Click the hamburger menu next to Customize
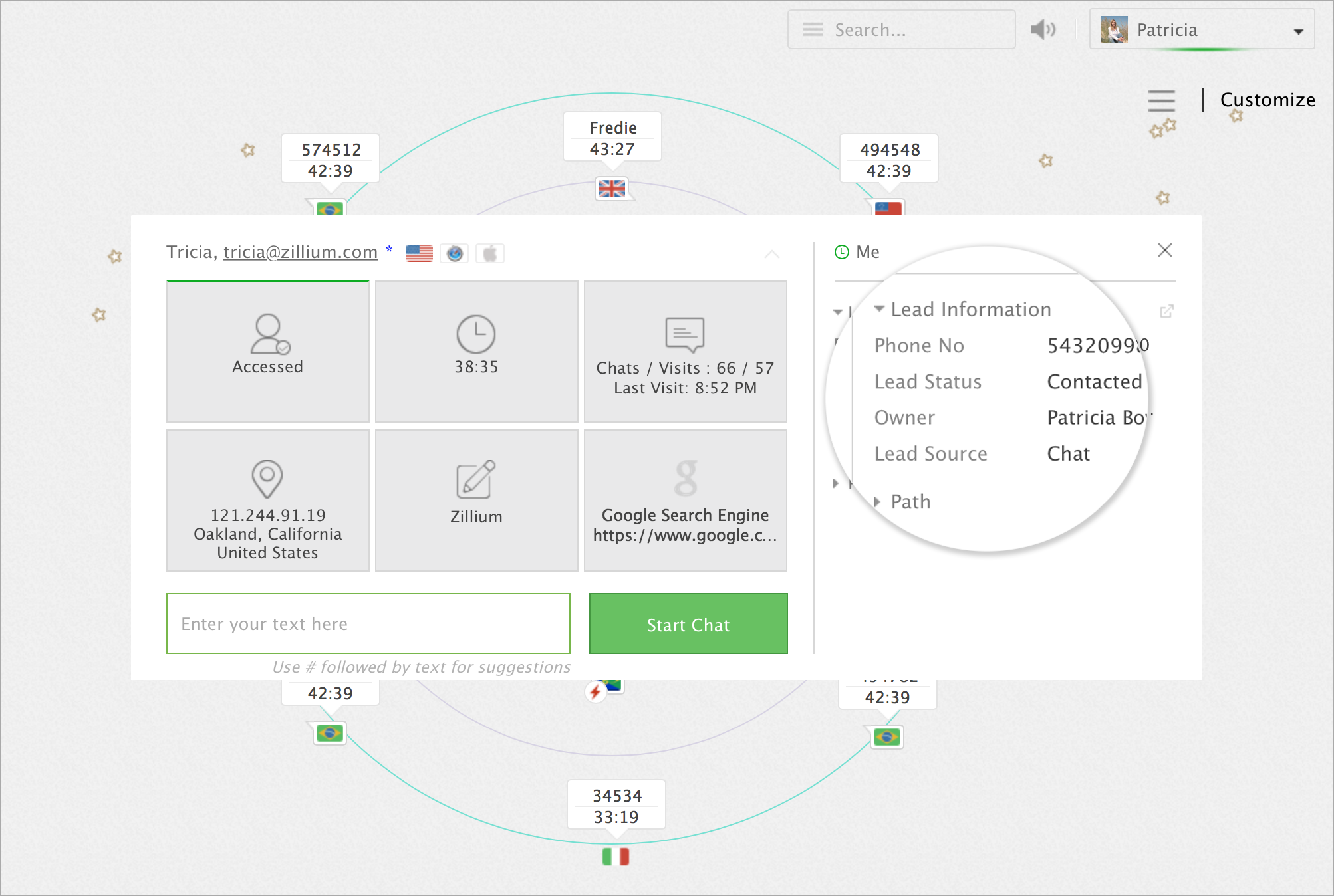Viewport: 1334px width, 896px height. click(x=1161, y=100)
